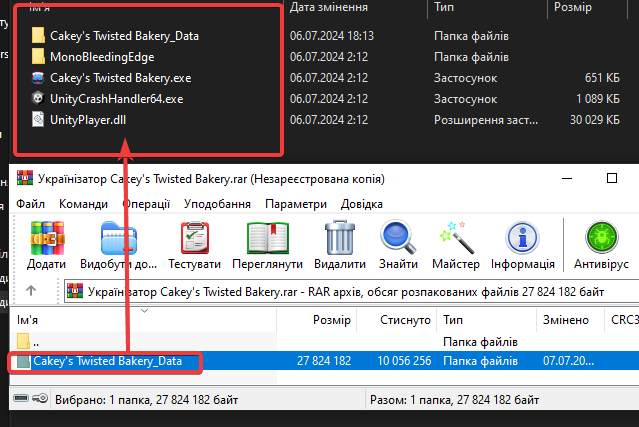The width and height of the screenshot is (639, 427).
Task: Maximize the WinRAR window
Action: [x=612, y=178]
